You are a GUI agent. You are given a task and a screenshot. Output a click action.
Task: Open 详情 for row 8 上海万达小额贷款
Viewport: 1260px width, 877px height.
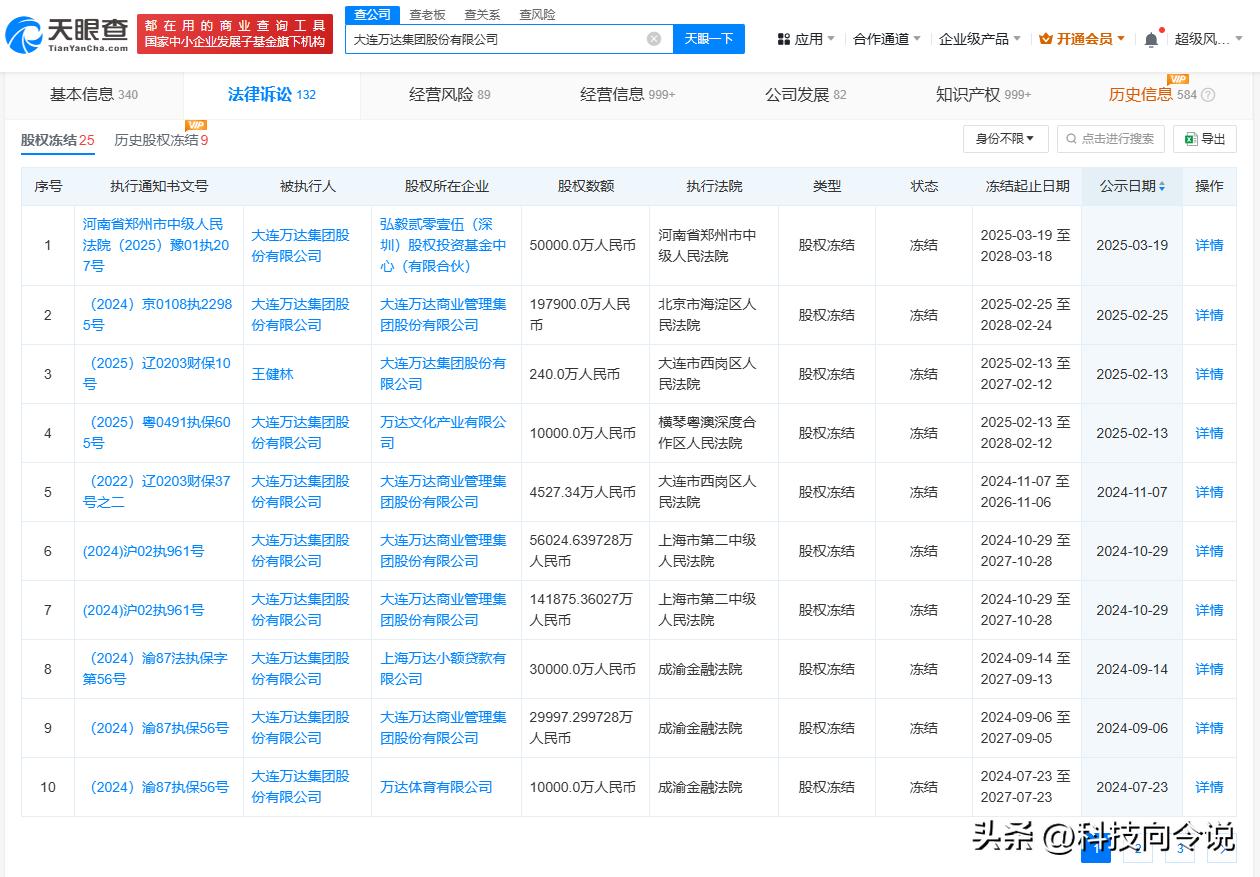(x=1209, y=669)
